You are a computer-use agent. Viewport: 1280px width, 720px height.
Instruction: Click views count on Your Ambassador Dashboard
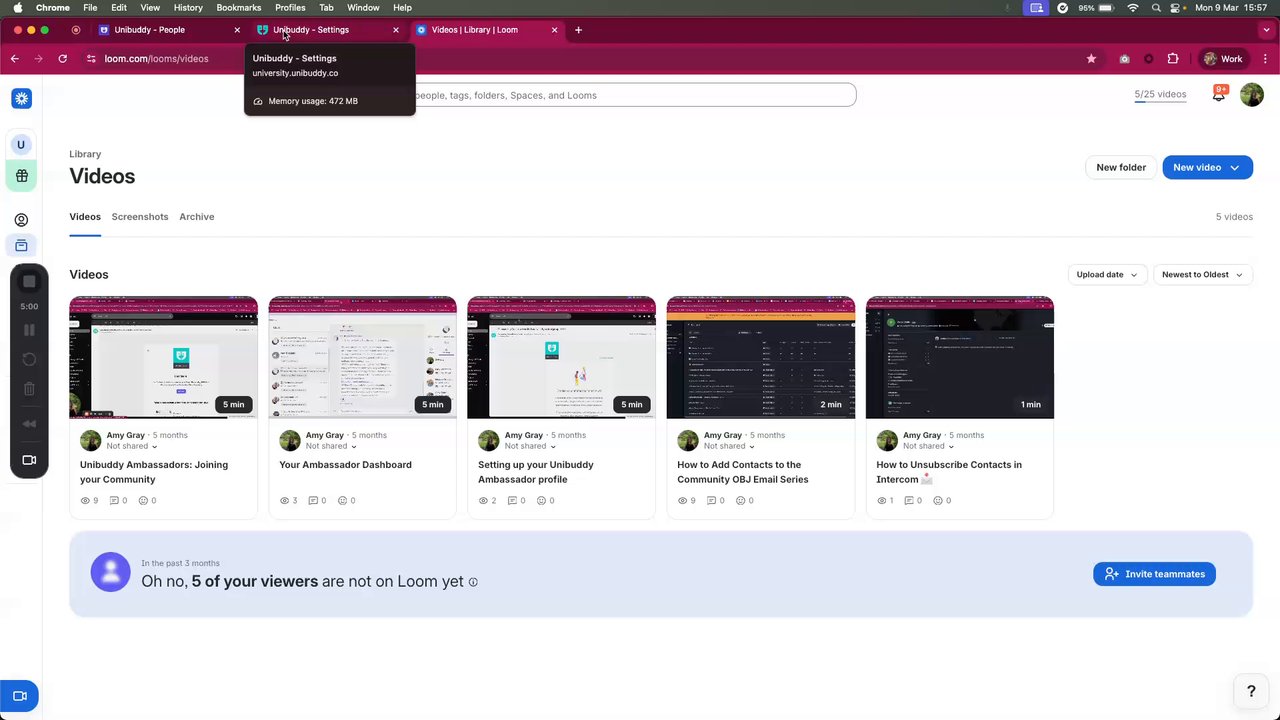click(x=288, y=501)
